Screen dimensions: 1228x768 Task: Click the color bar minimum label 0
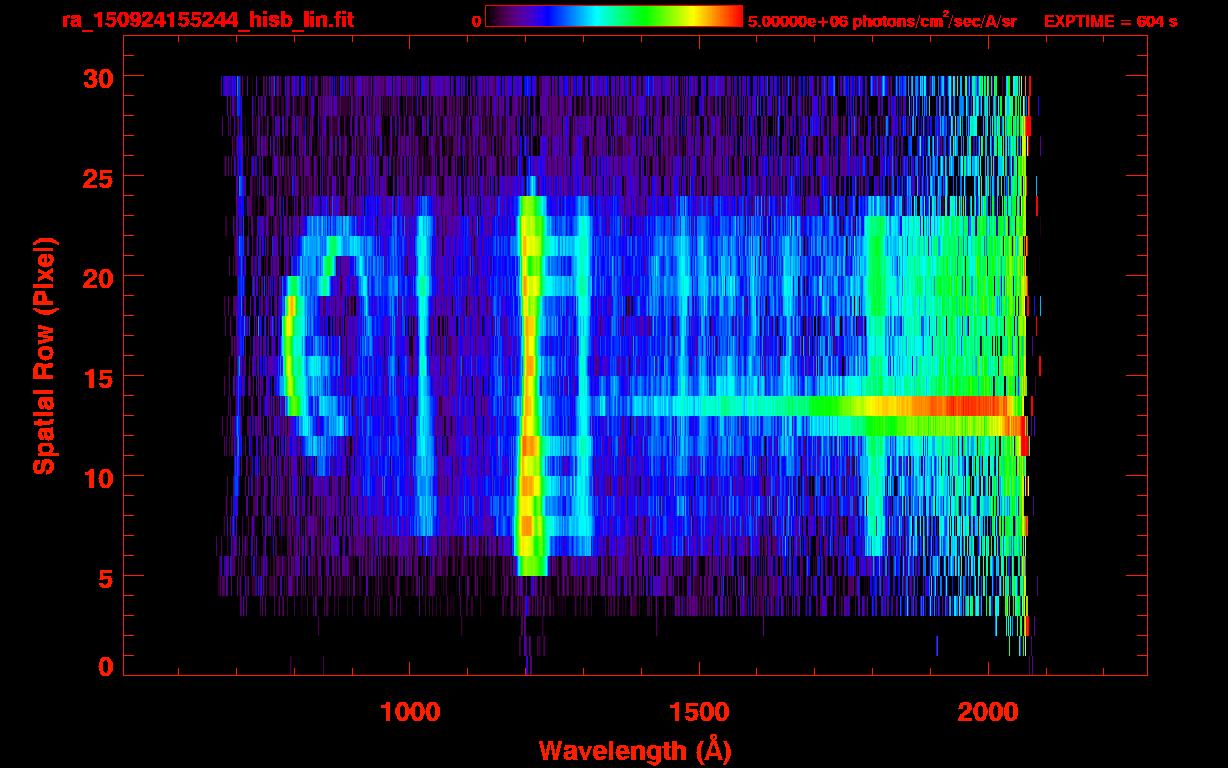[x=476, y=21]
